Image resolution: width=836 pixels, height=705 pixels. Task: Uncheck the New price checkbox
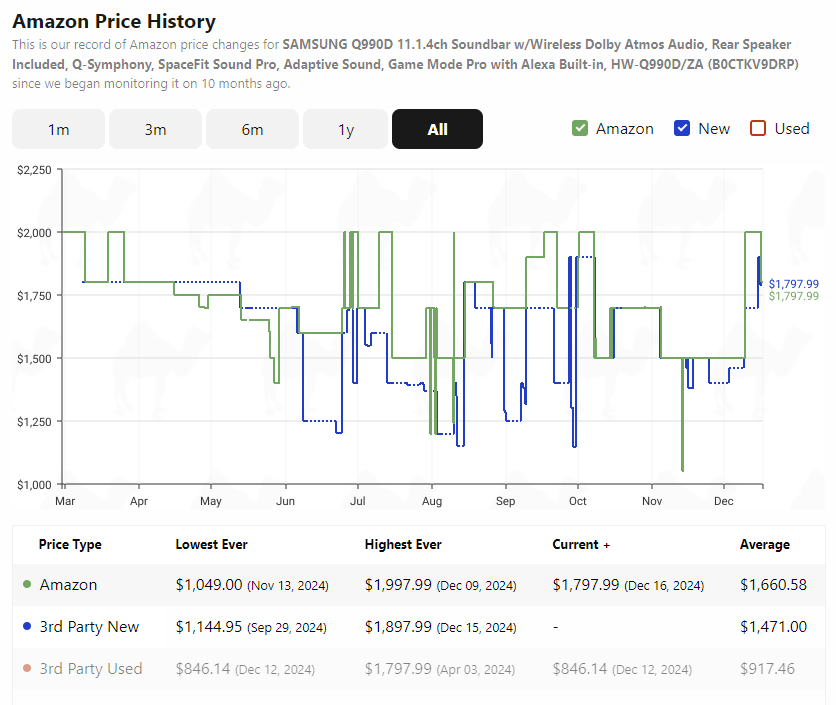(682, 129)
